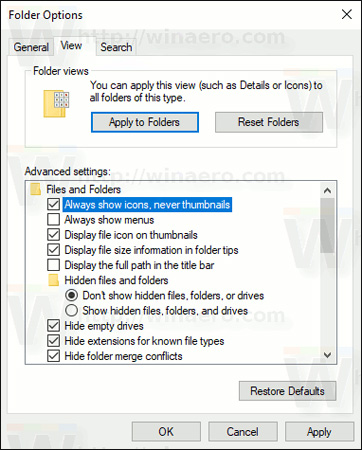Click the Hidden files and folders icon

coord(53,280)
